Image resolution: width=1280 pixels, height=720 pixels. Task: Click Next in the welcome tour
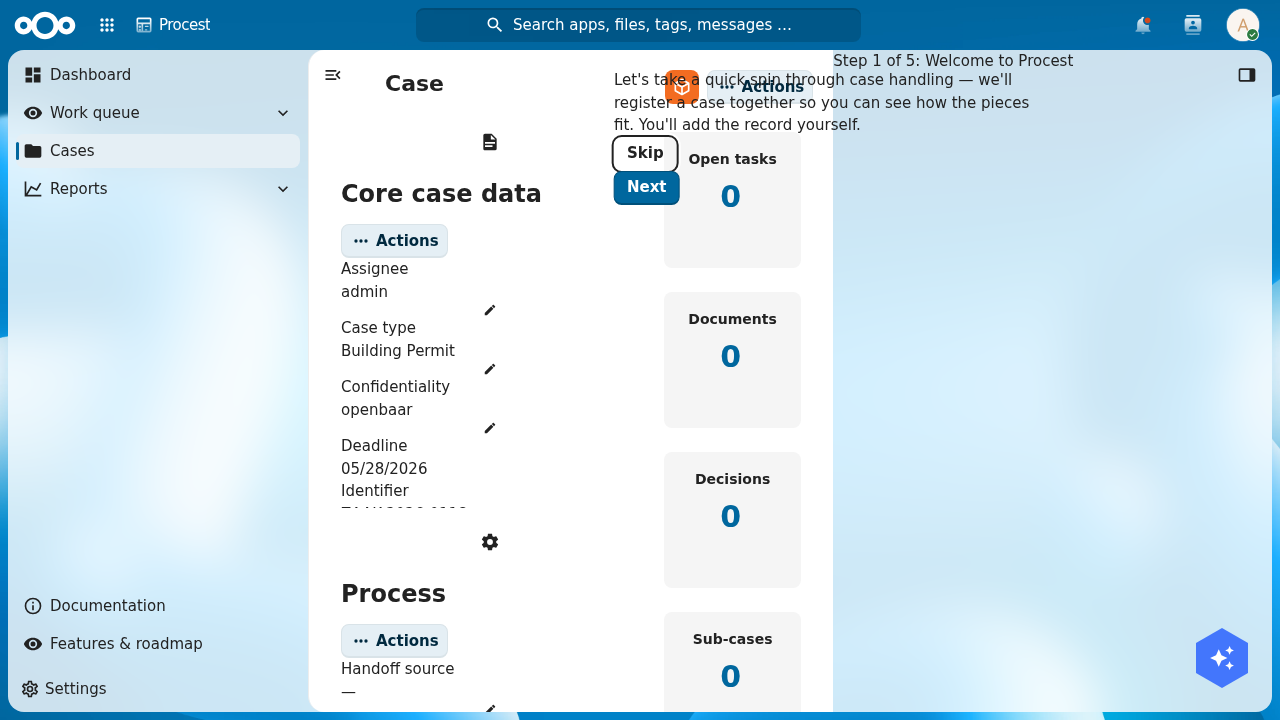click(646, 187)
